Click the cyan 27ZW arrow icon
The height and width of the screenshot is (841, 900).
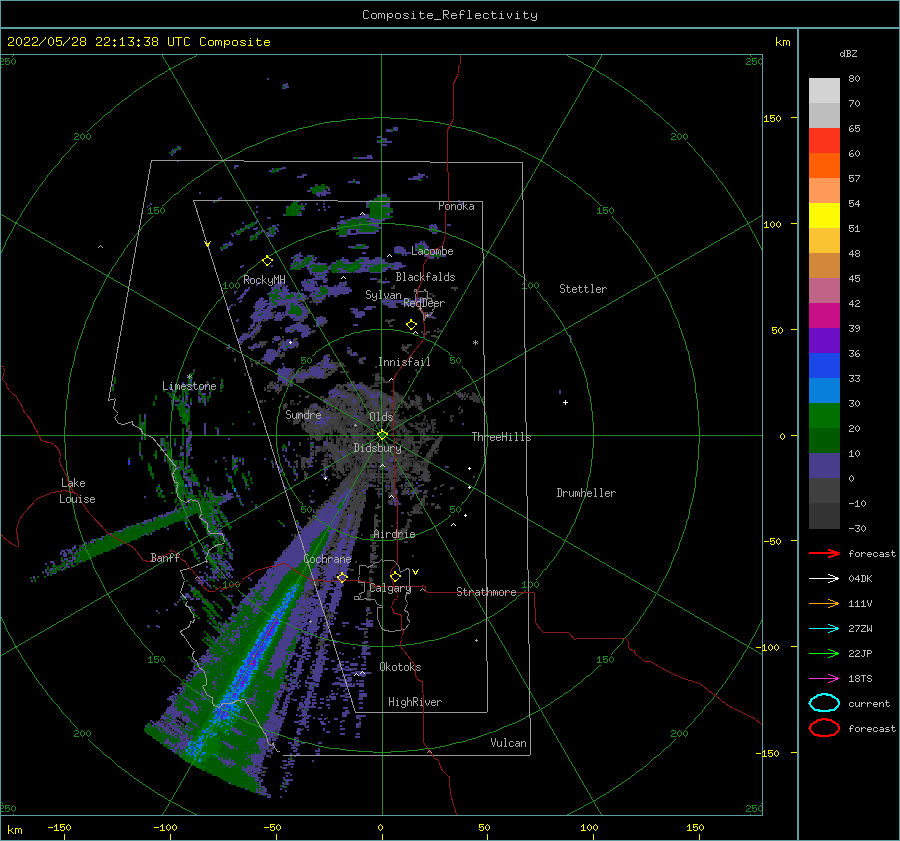[824, 628]
